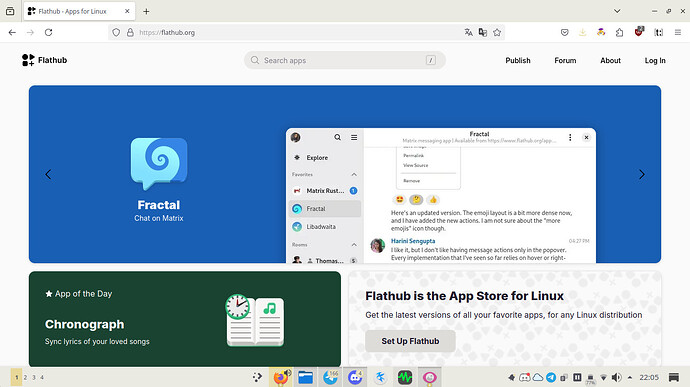Open the extensions puzzle piece icon

(620, 32)
